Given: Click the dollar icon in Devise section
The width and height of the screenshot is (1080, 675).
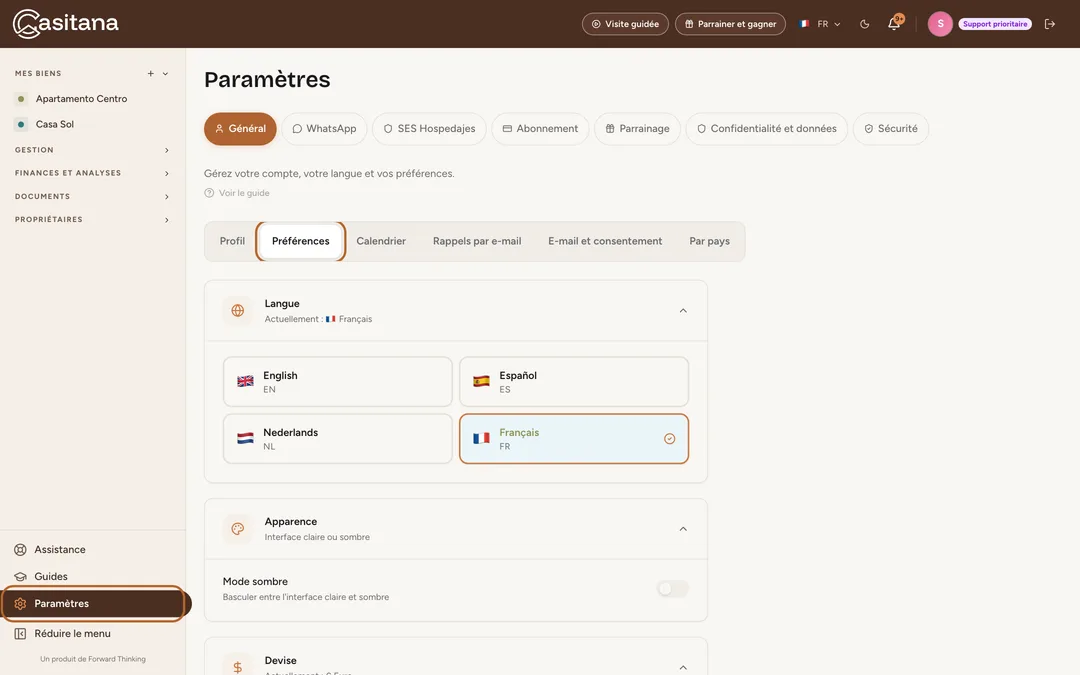Looking at the screenshot, I should (x=238, y=666).
